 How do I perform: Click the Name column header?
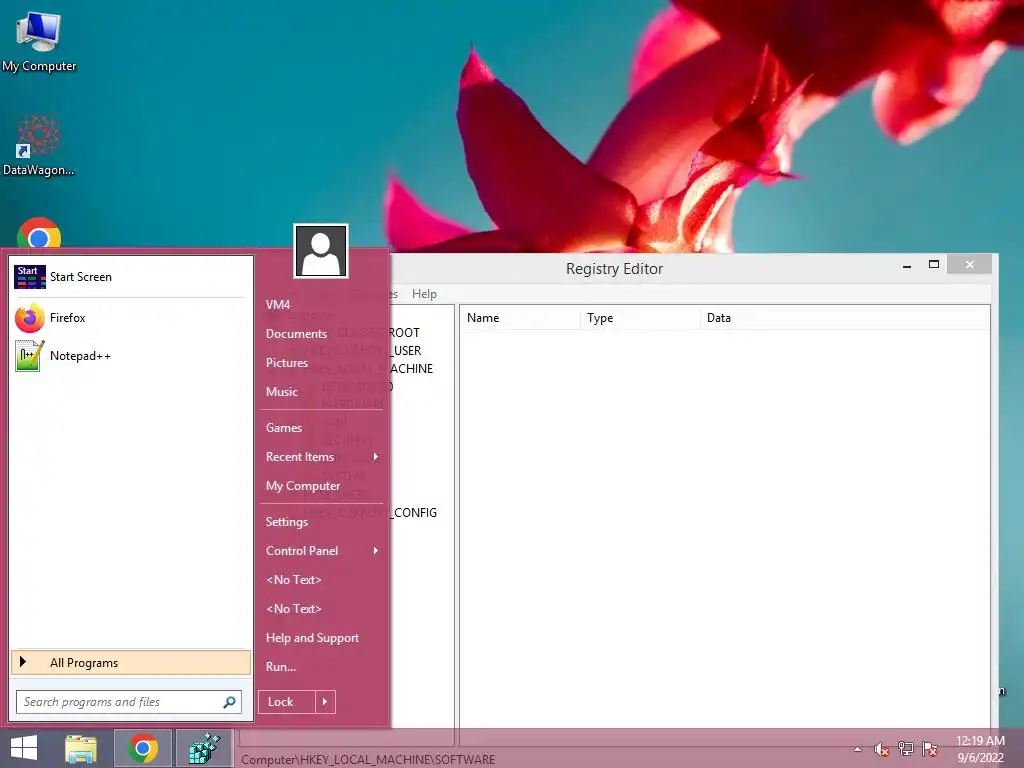click(x=520, y=318)
